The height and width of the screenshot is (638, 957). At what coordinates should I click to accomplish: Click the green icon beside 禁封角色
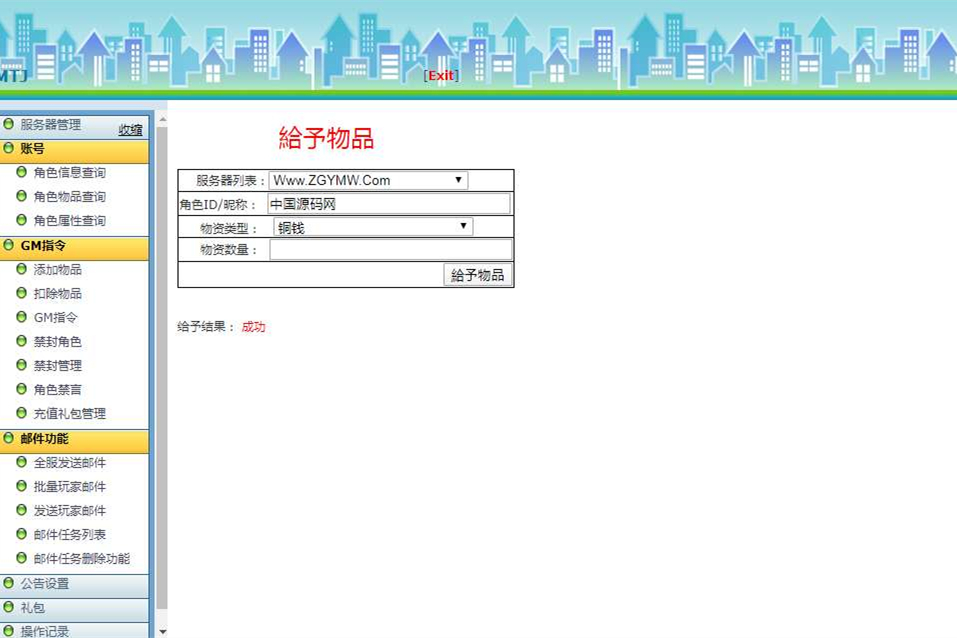click(x=22, y=341)
